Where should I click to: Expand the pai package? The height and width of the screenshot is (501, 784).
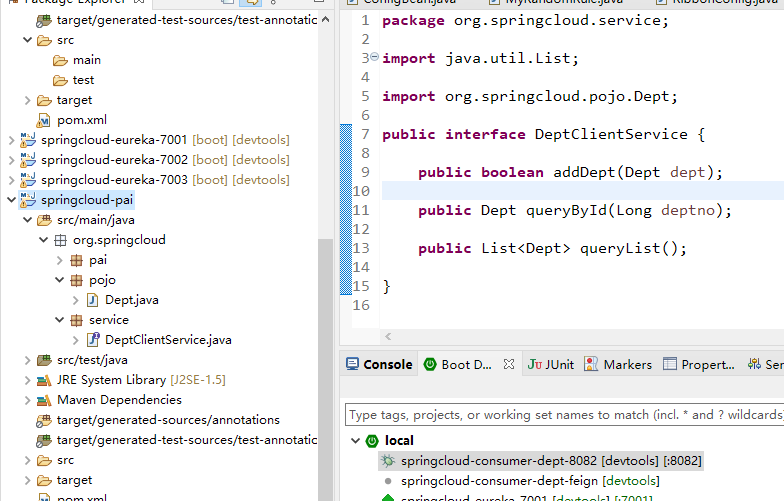click(60, 260)
